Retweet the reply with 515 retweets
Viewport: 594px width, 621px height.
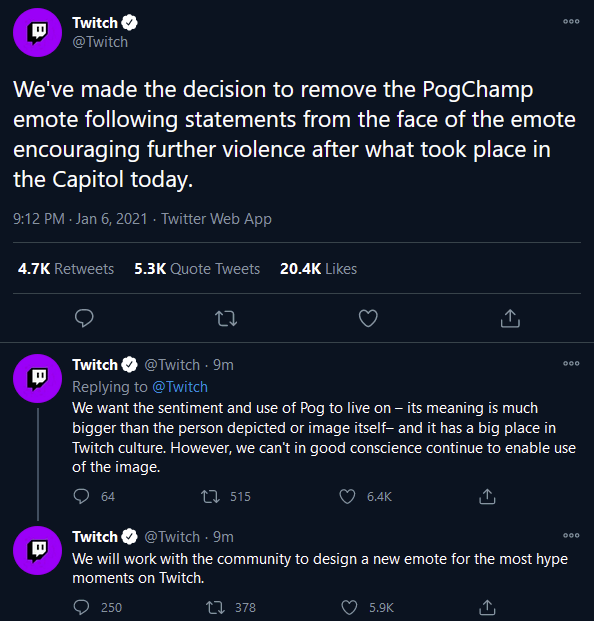click(x=210, y=496)
